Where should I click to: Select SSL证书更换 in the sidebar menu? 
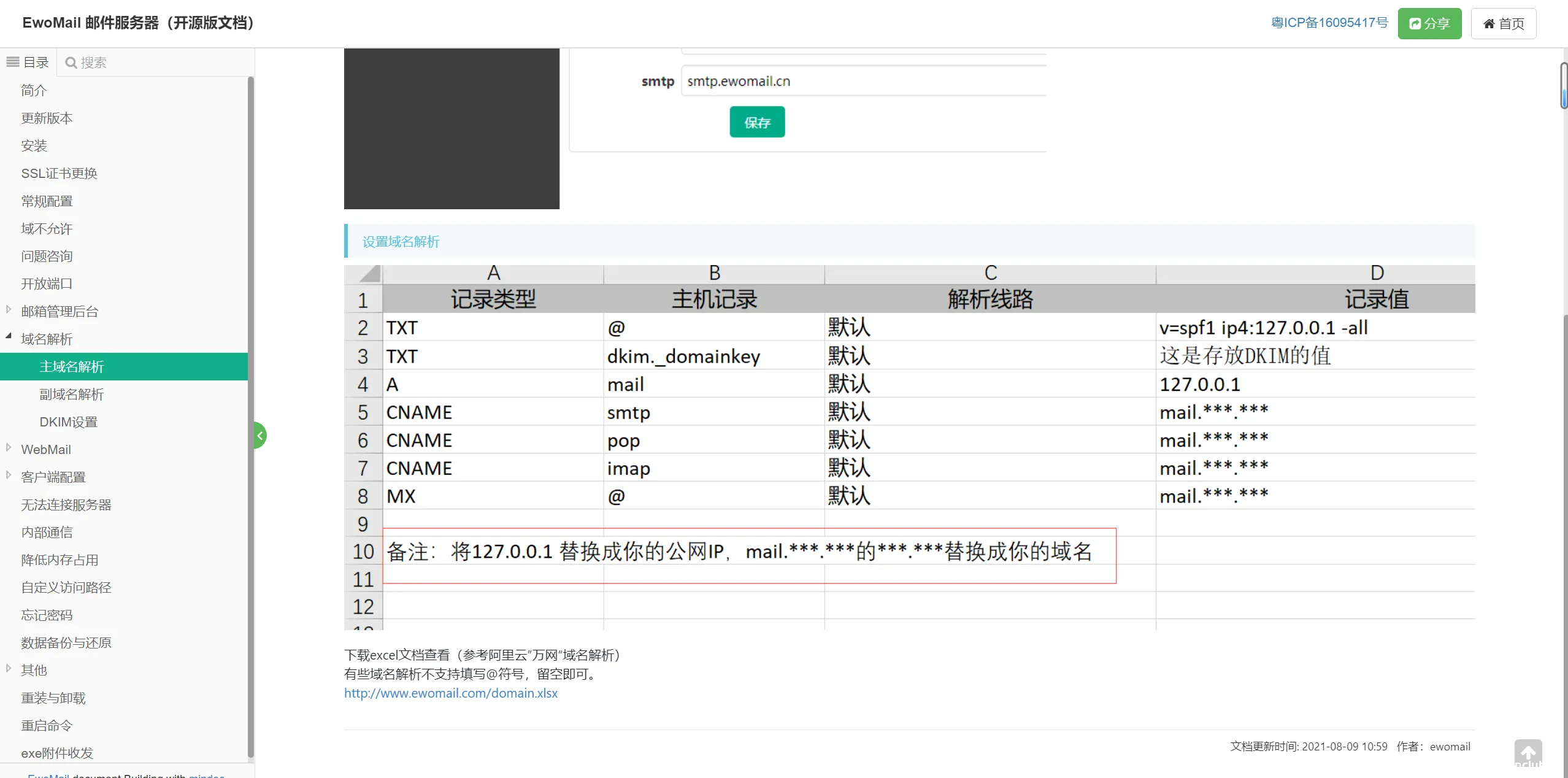pos(59,173)
